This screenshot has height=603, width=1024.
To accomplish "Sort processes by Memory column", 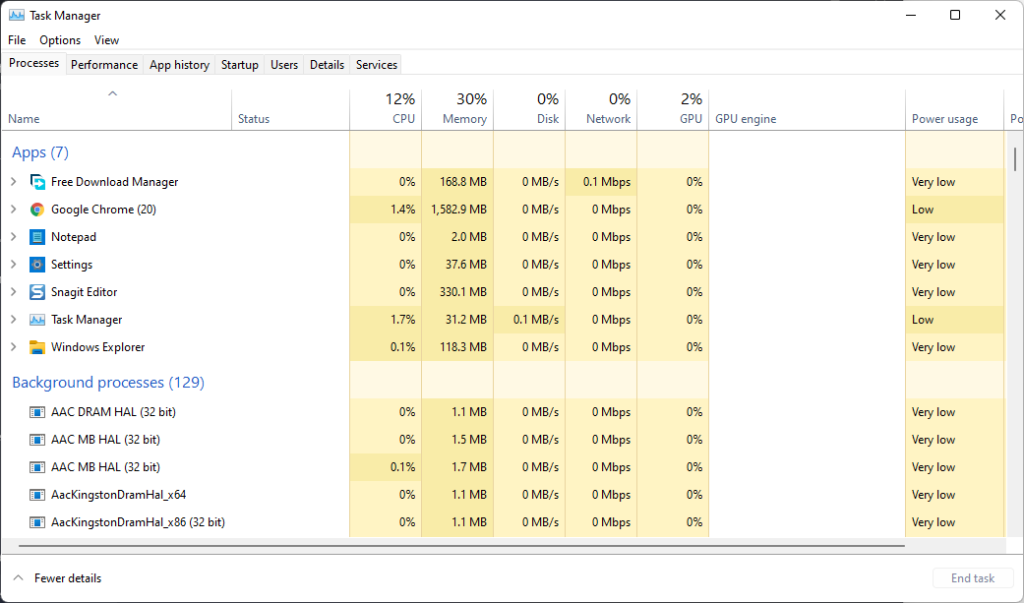I will (458, 110).
